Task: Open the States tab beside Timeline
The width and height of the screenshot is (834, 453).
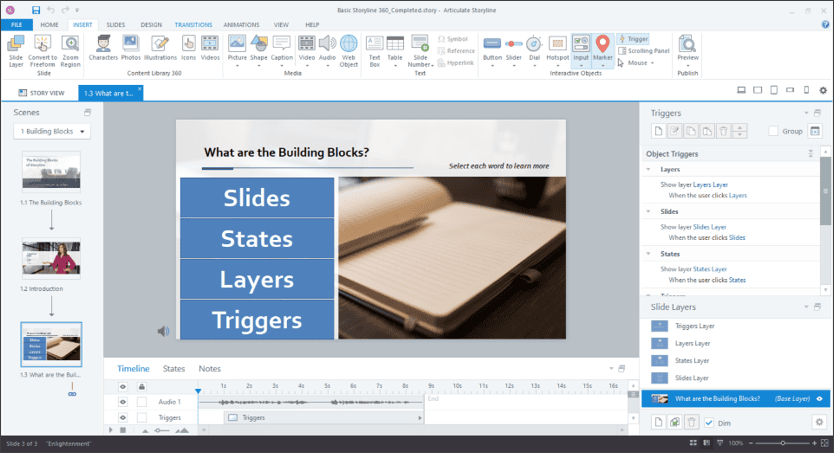Action: coord(174,369)
